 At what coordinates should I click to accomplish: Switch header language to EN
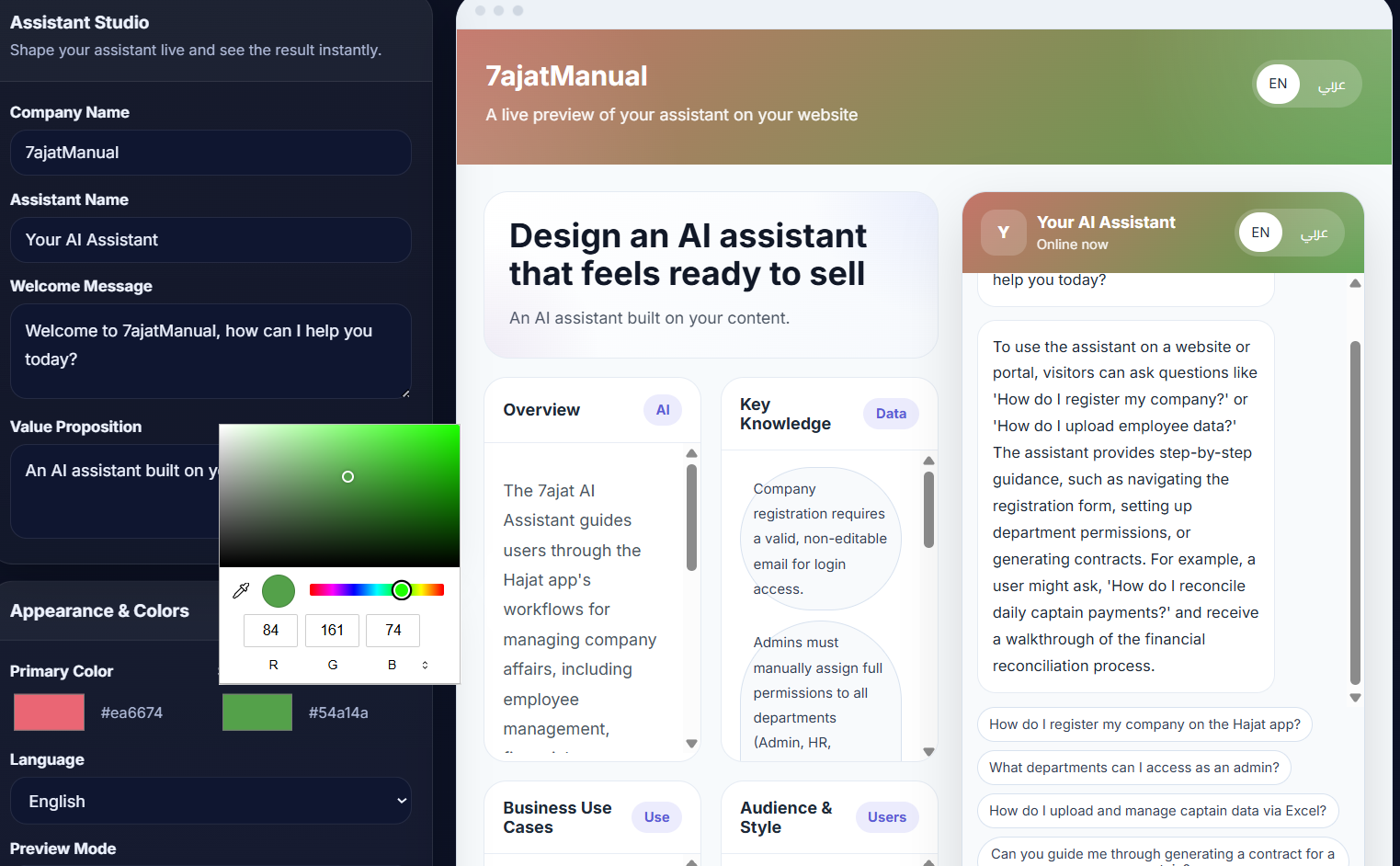1278,84
